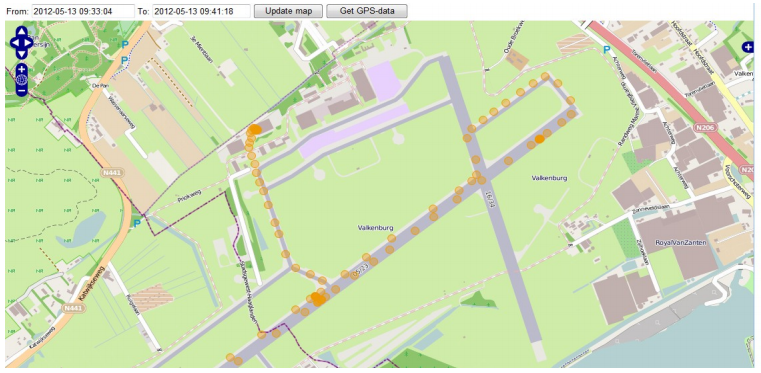Click the RoyalVanZanten map label
This screenshot has height=373, width=761.
pos(680,242)
